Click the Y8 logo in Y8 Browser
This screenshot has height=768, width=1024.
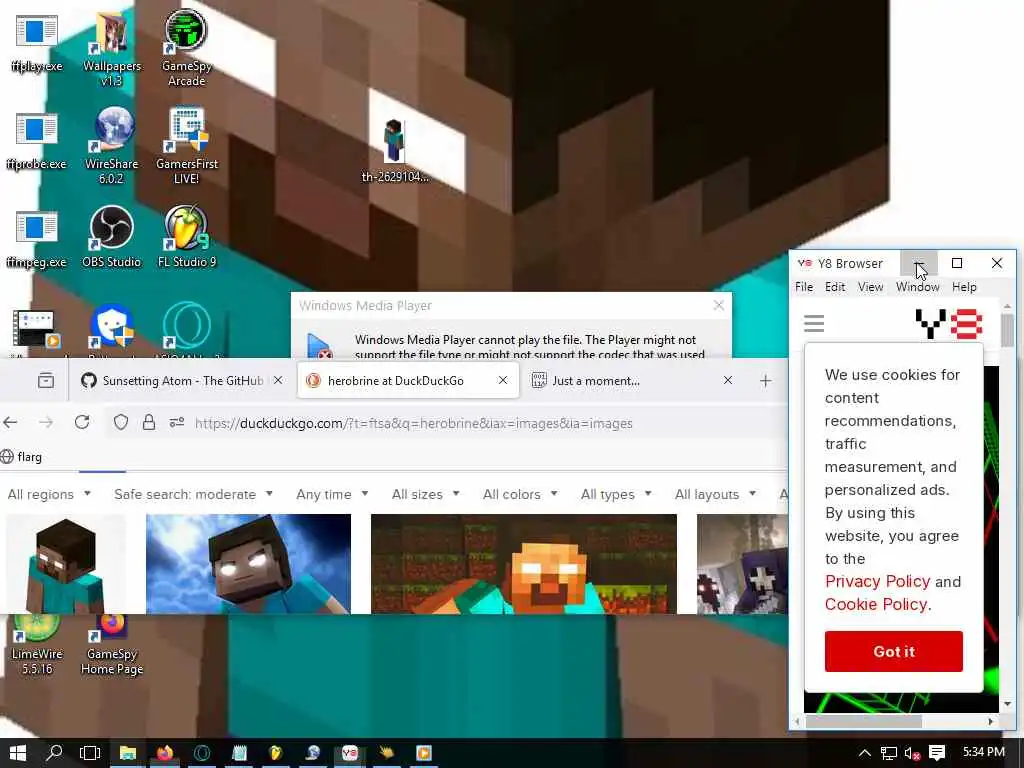coord(948,324)
